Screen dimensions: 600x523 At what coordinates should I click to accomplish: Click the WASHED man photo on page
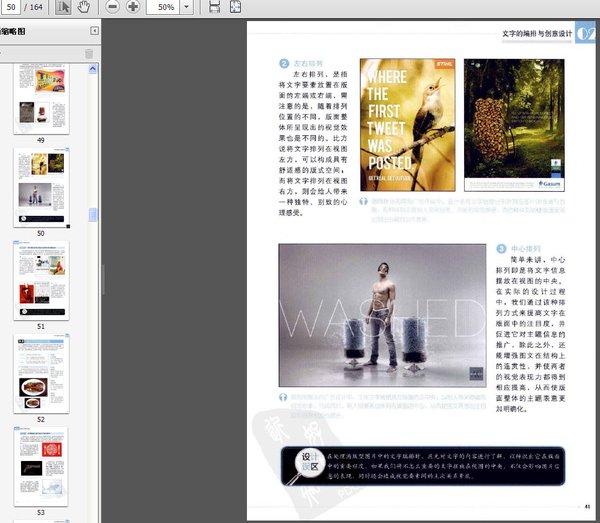(x=382, y=315)
